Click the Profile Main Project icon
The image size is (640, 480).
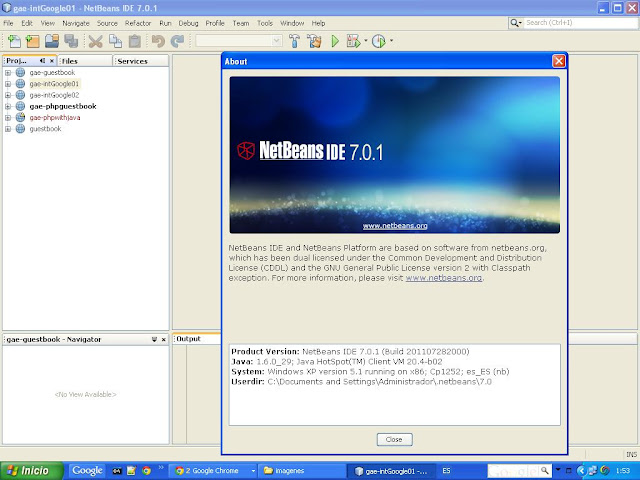click(x=379, y=41)
